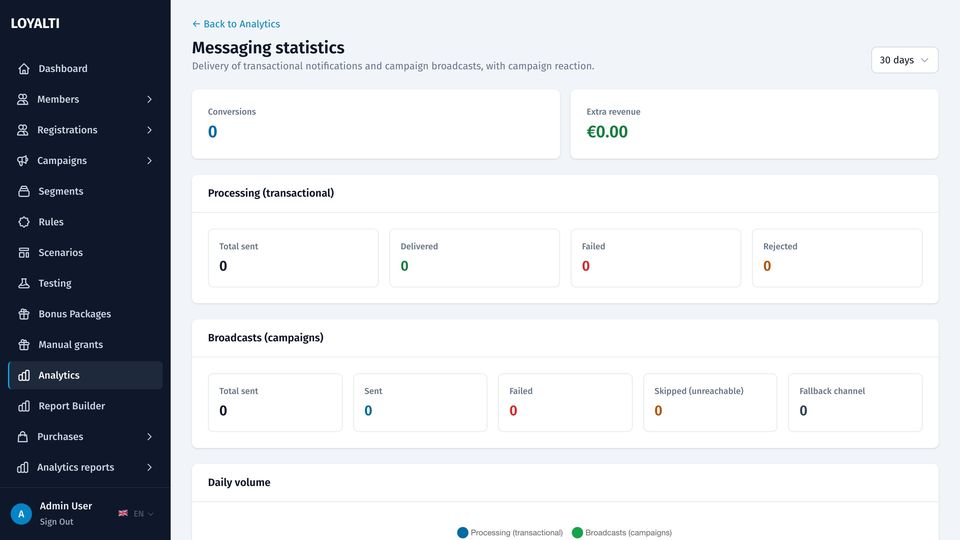Click the Sign Out link
This screenshot has height=540, width=960.
tap(56, 522)
